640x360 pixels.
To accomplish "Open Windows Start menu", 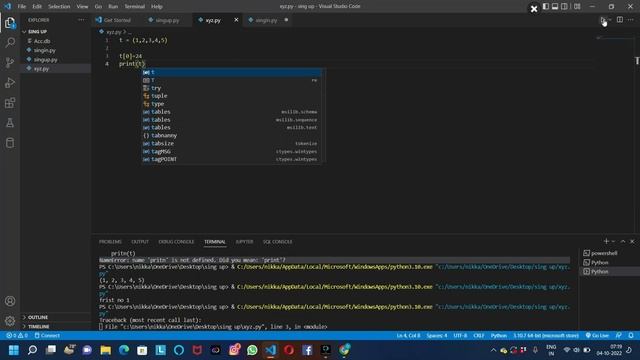I will pyautogui.click(x=14, y=350).
